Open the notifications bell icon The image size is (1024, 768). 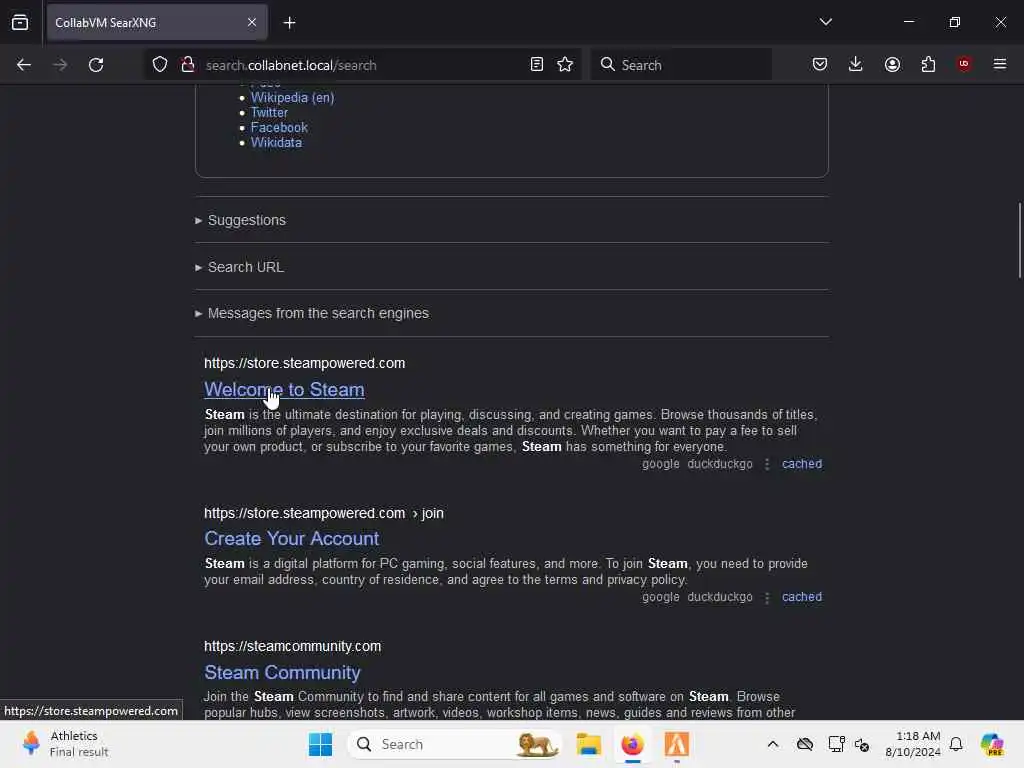coord(956,744)
